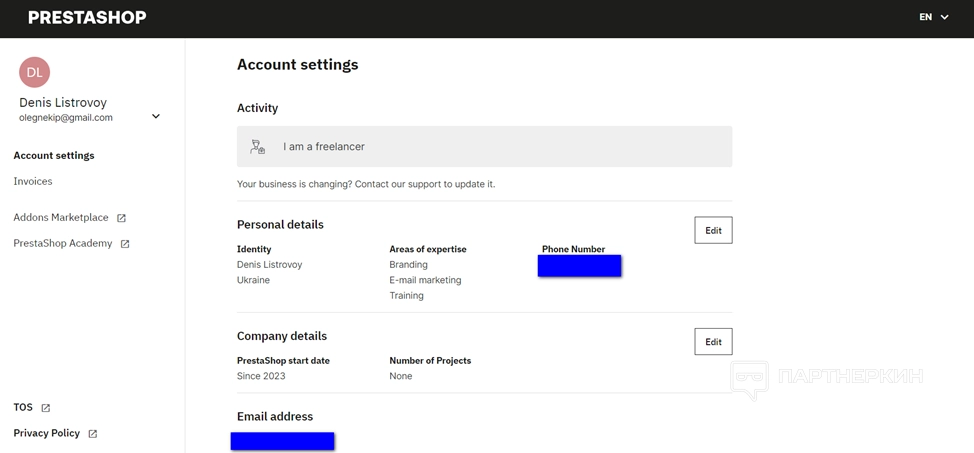Viewport: 974px width, 453px height.
Task: Edit the Company details section
Action: [713, 342]
